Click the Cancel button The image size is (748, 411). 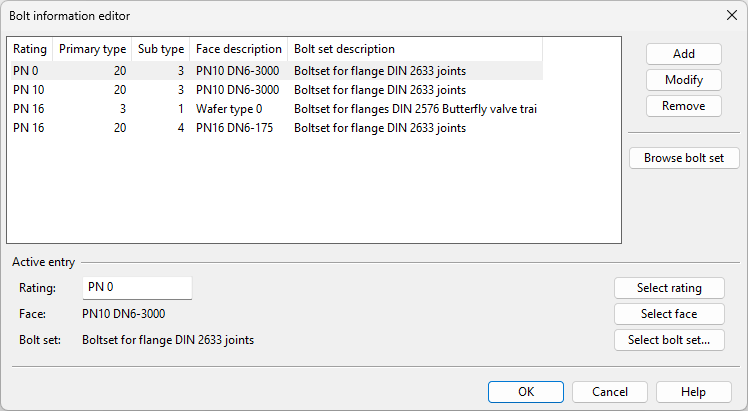click(x=610, y=392)
